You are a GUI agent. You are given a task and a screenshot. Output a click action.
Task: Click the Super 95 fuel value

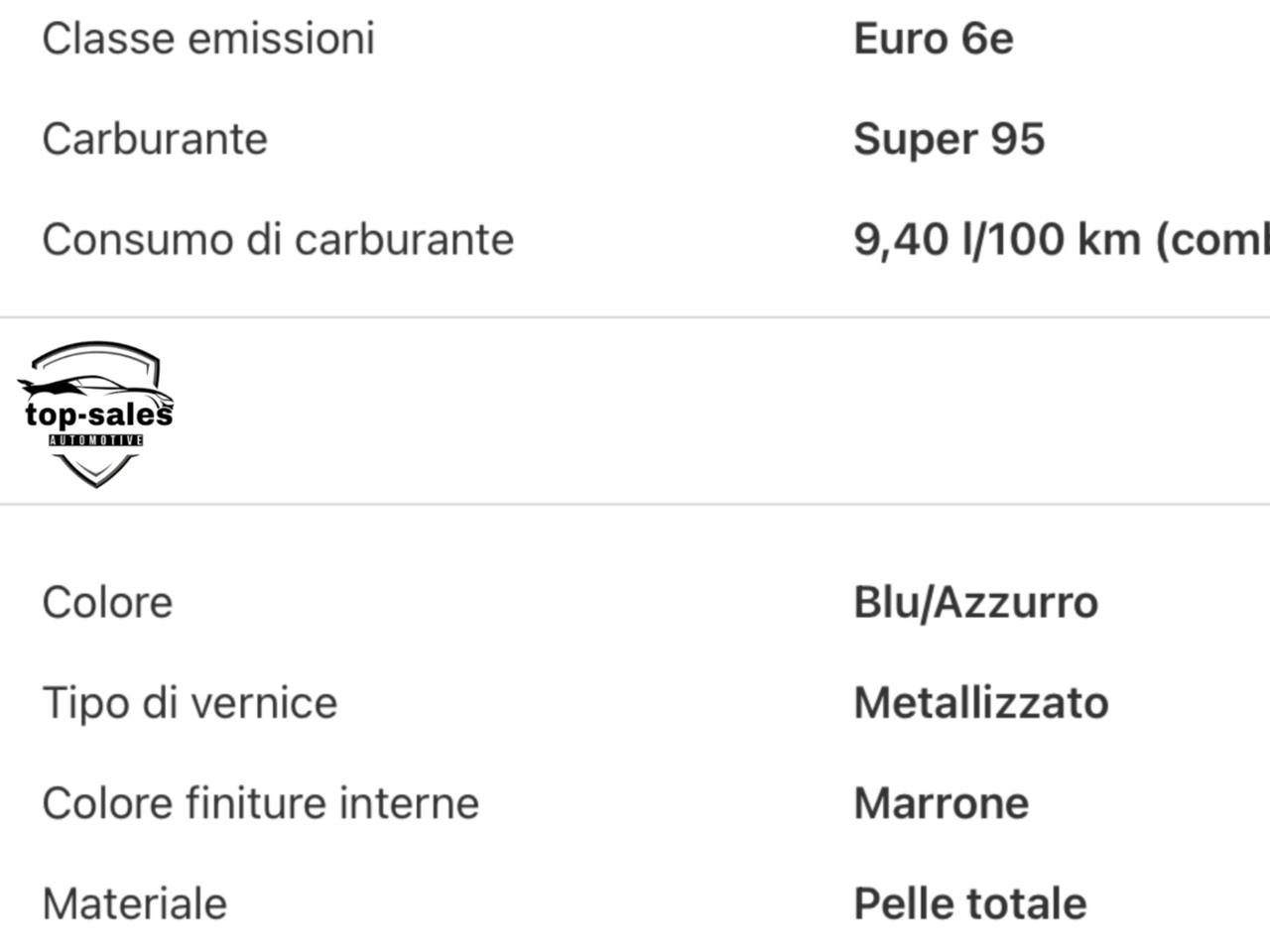click(x=949, y=139)
